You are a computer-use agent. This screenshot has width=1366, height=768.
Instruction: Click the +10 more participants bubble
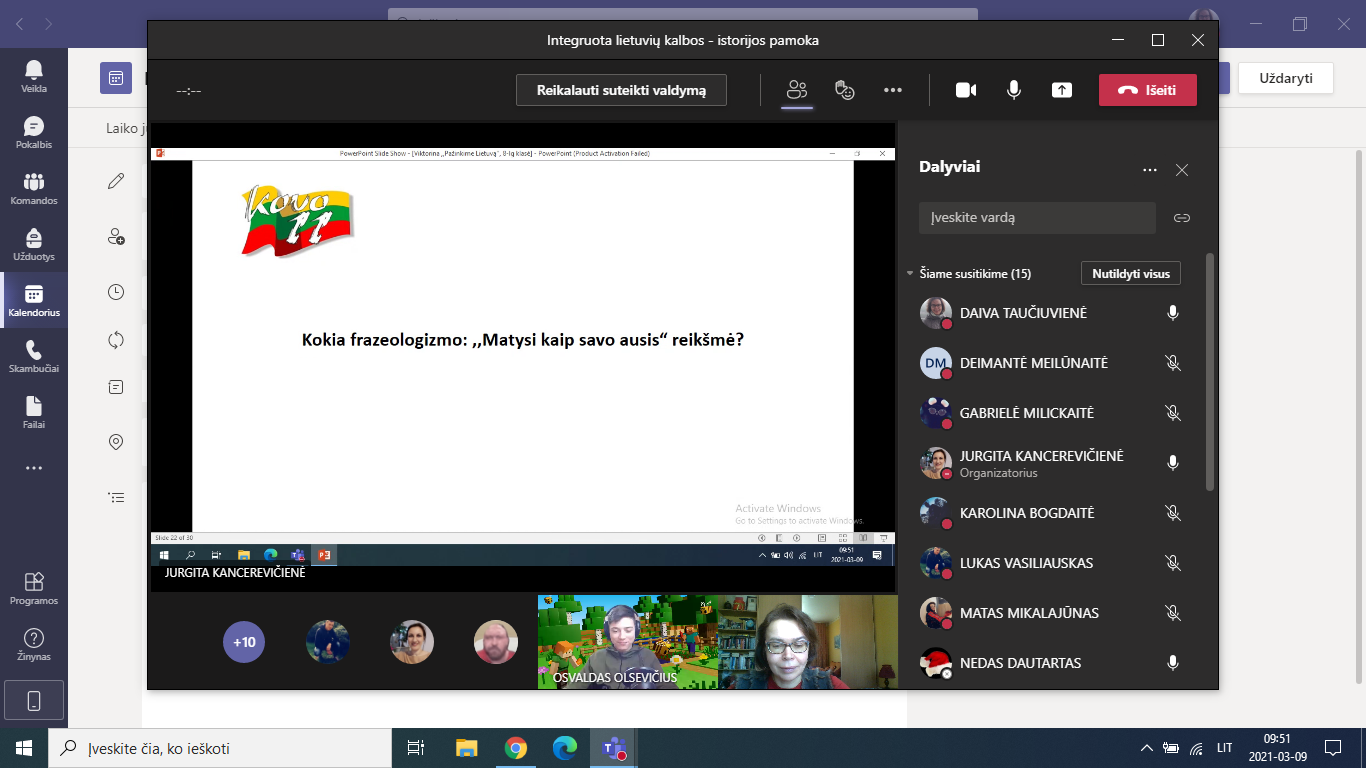coord(244,642)
